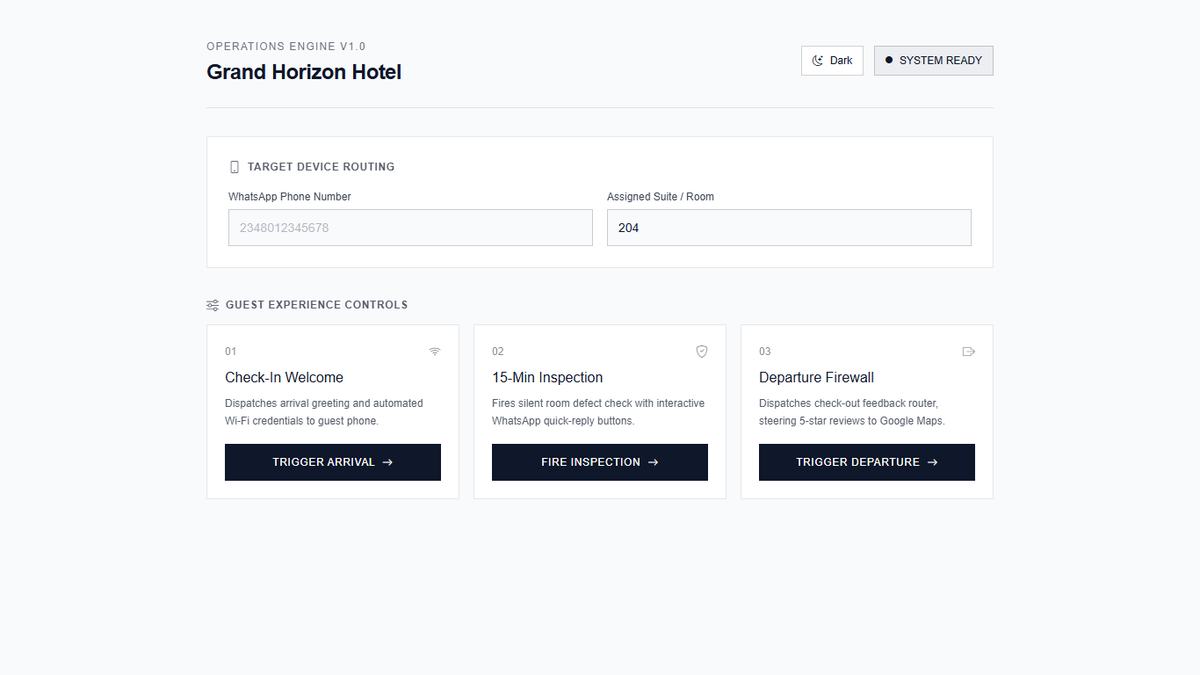1200x675 pixels.
Task: Click the moon icon in Dark button
Action: (818, 60)
